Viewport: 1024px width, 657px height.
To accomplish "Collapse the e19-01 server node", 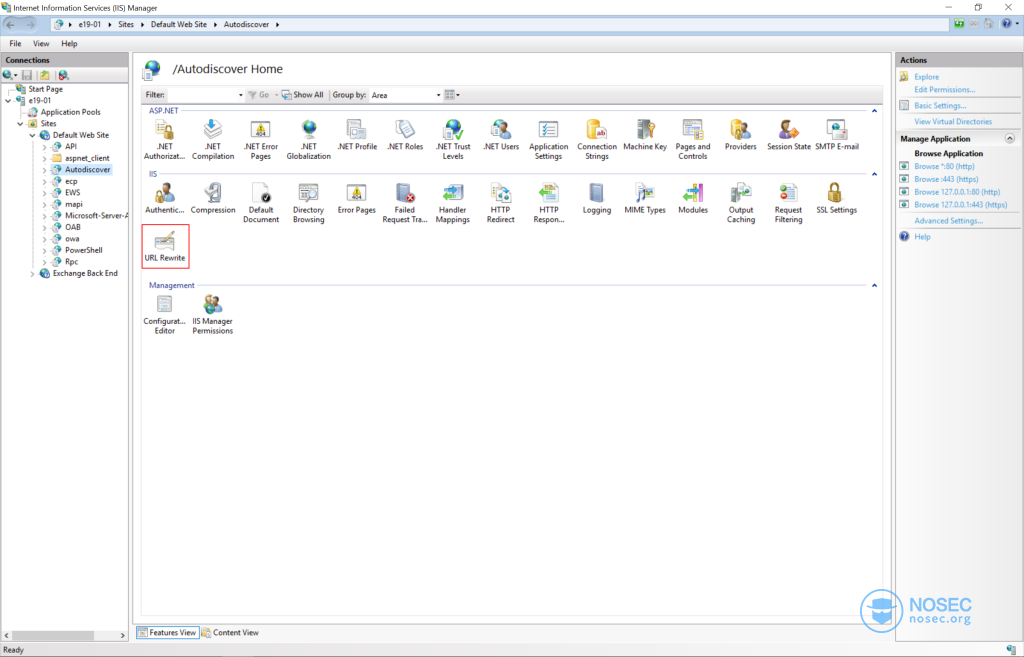I will click(x=8, y=101).
